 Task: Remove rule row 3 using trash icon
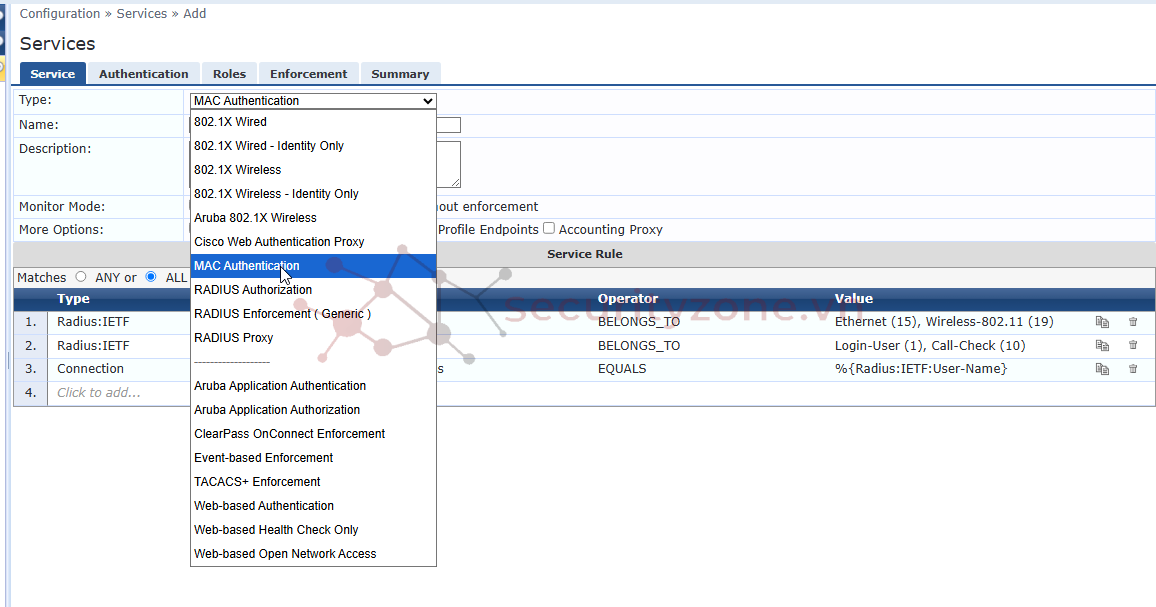click(1133, 369)
